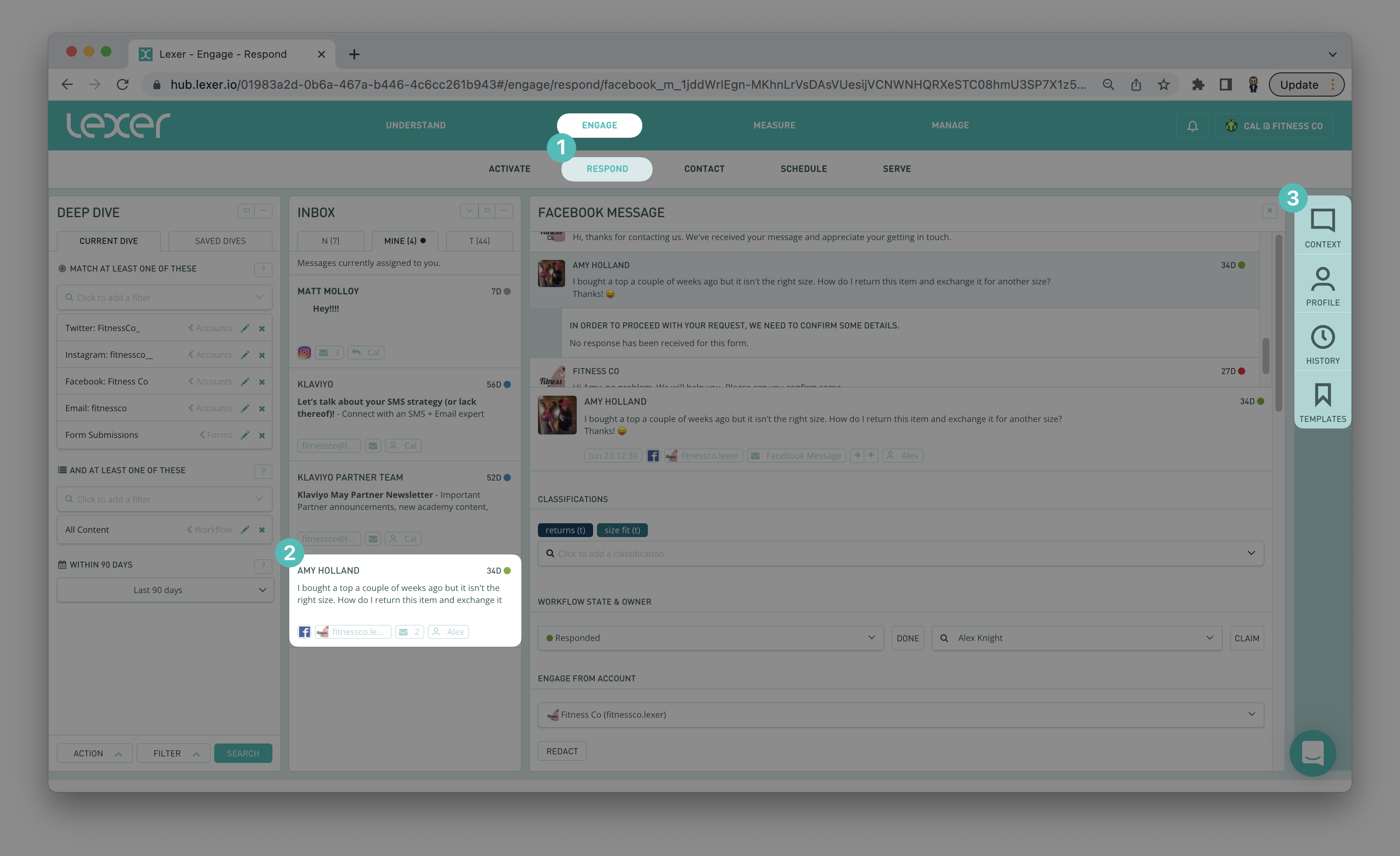Open browser extensions puzzle icon
The image size is (1400, 856).
pyautogui.click(x=1198, y=84)
